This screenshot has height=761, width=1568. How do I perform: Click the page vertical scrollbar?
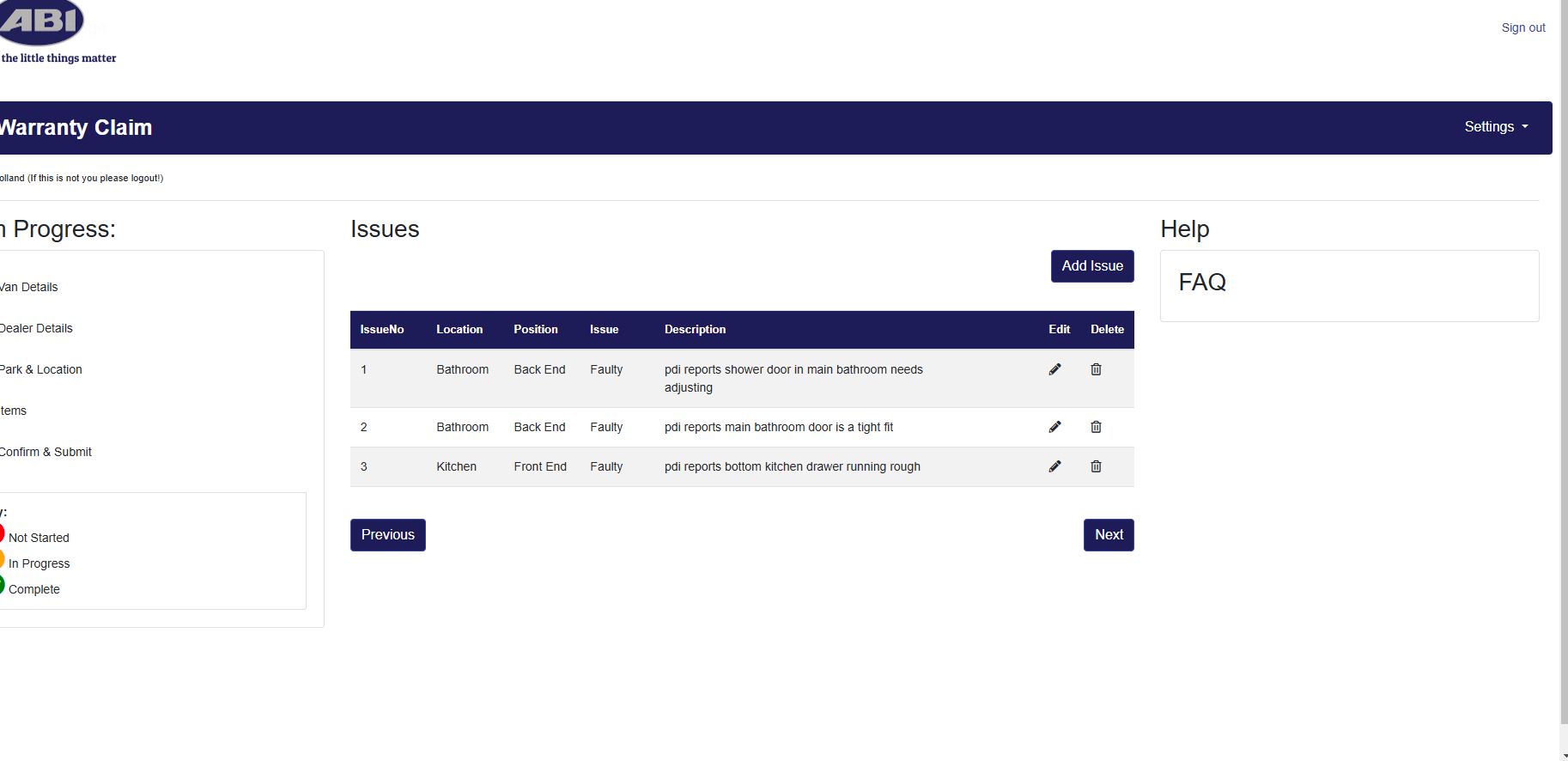pos(1563,378)
